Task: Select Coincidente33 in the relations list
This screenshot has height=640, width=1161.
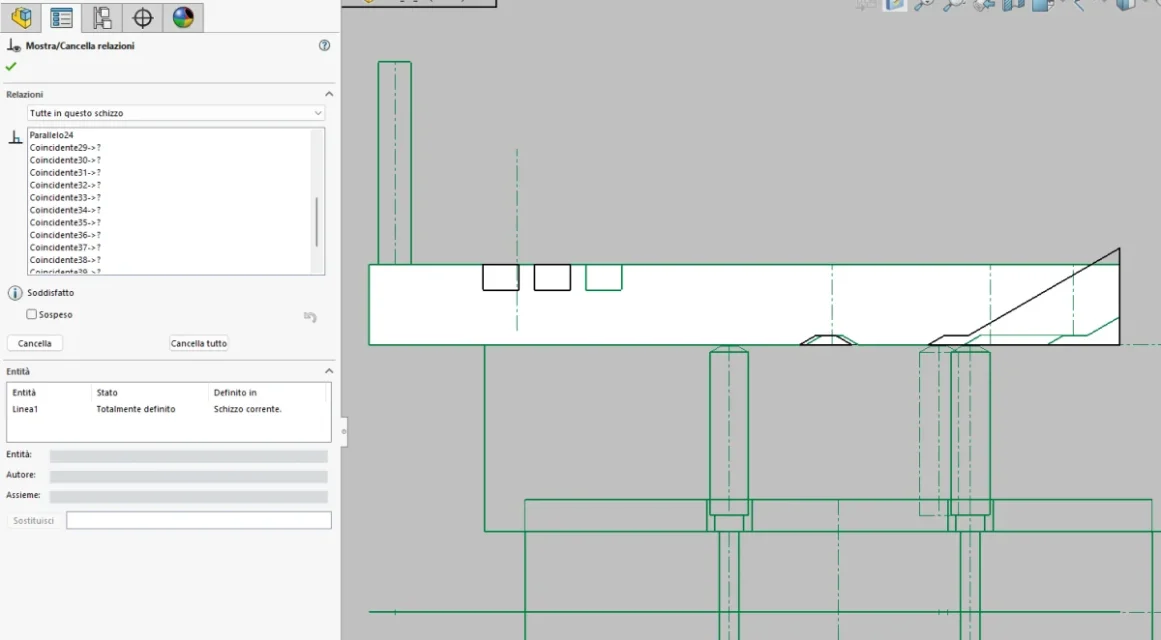Action: pyautogui.click(x=64, y=198)
